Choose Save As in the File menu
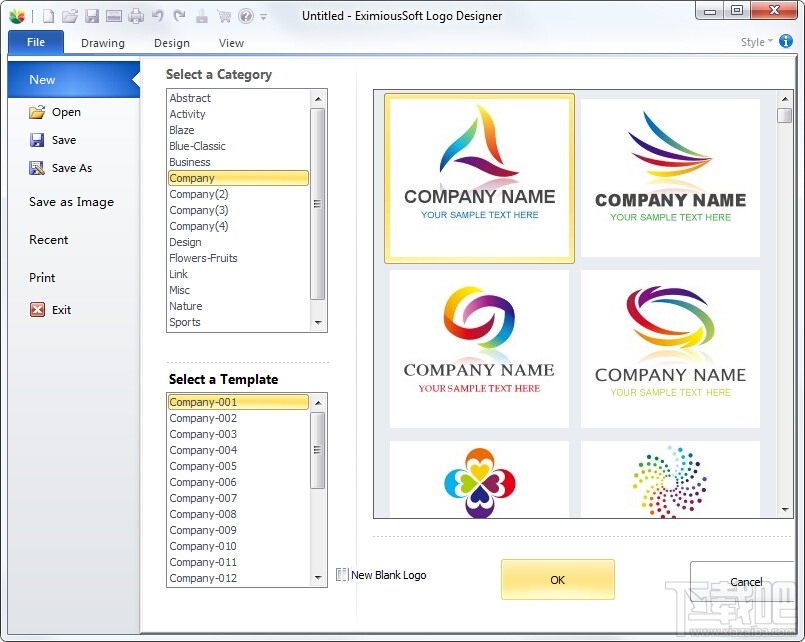Image resolution: width=805 pixels, height=642 pixels. pos(61,168)
